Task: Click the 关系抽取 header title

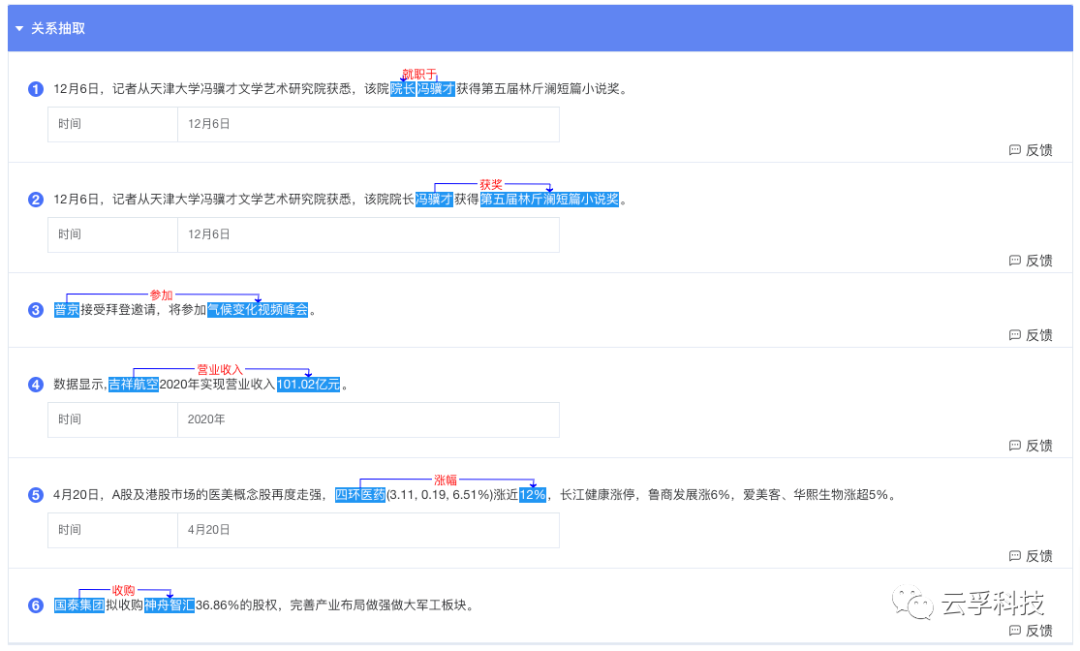Action: coord(59,28)
